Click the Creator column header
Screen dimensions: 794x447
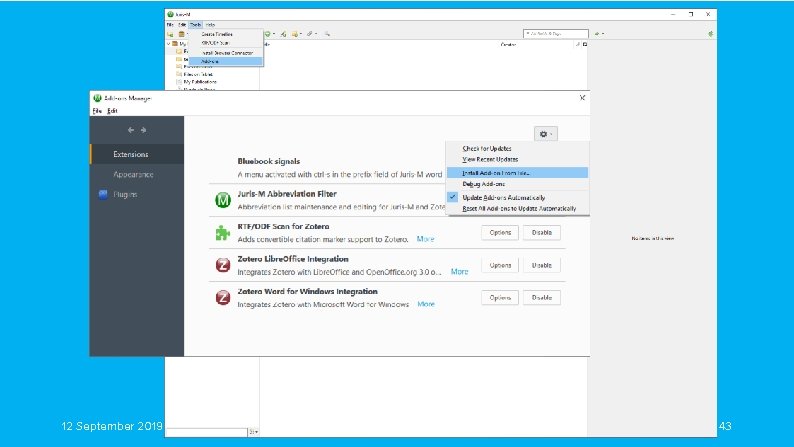click(x=508, y=45)
